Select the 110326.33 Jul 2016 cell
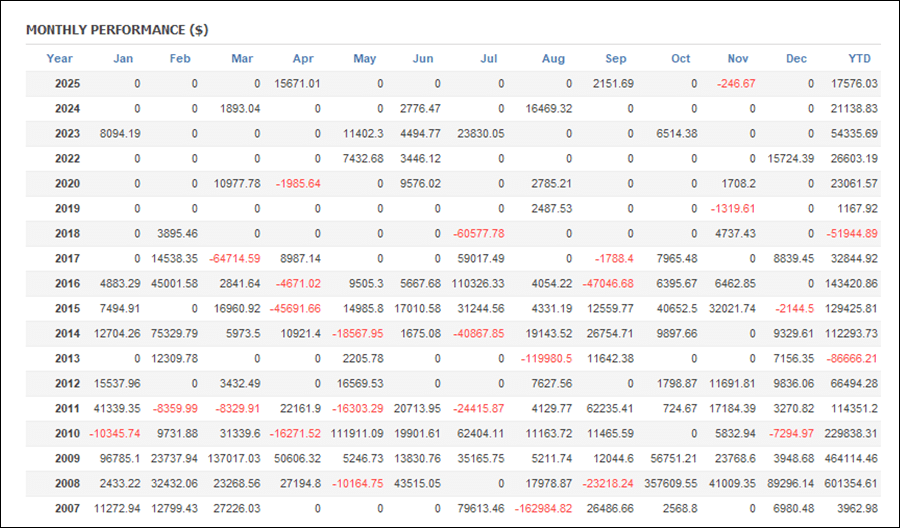900x528 pixels. 477,283
